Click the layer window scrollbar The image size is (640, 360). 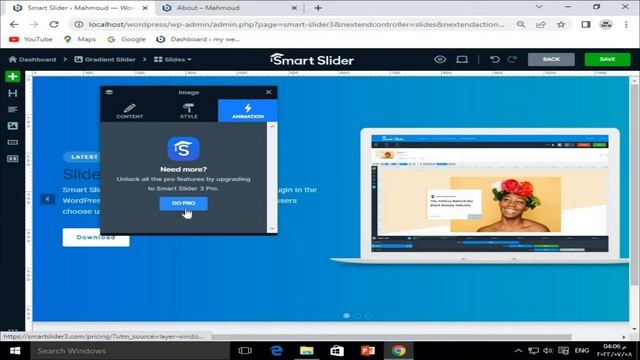[272, 177]
